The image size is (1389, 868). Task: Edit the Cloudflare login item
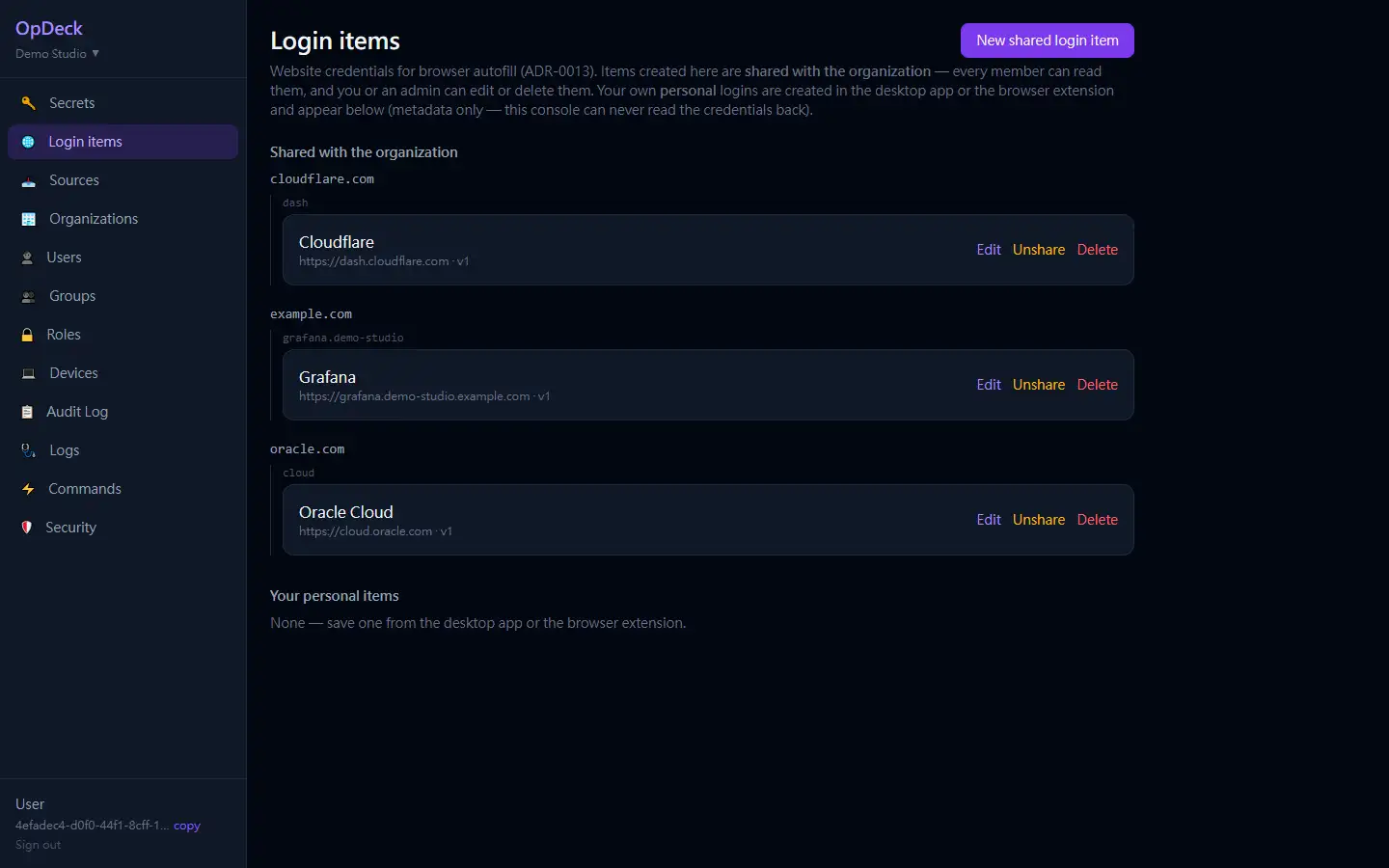coord(989,250)
